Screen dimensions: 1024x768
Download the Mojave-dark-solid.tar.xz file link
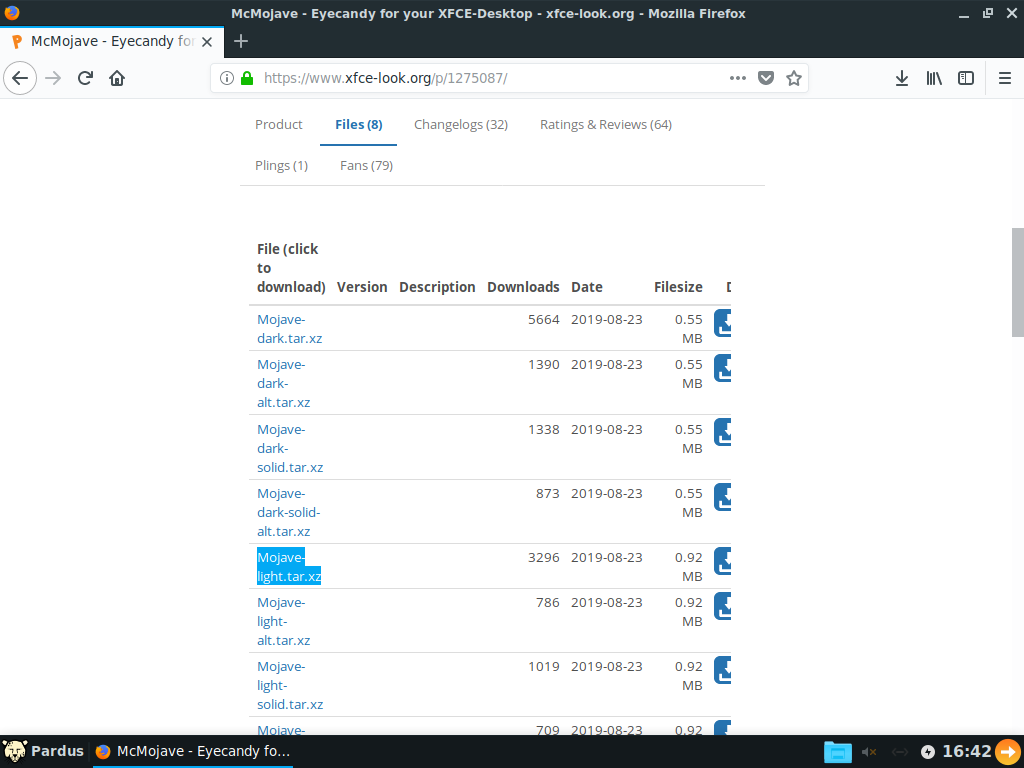[x=290, y=448]
